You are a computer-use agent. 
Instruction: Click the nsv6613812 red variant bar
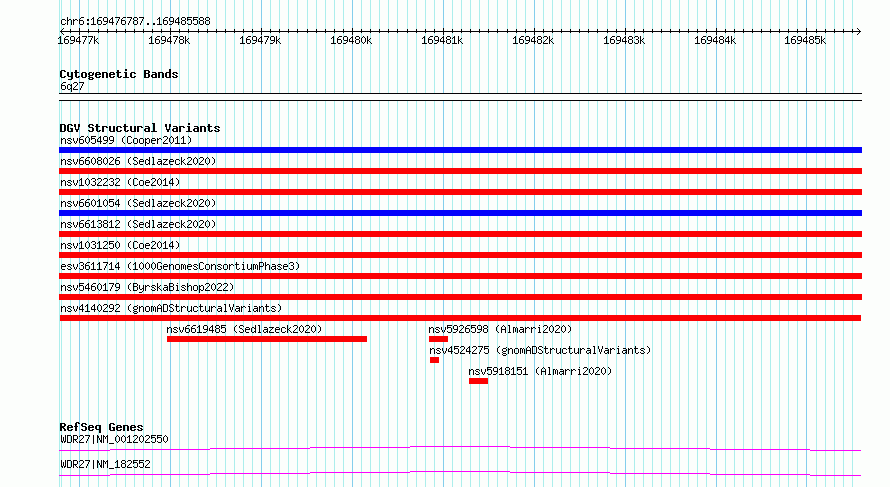click(460, 234)
